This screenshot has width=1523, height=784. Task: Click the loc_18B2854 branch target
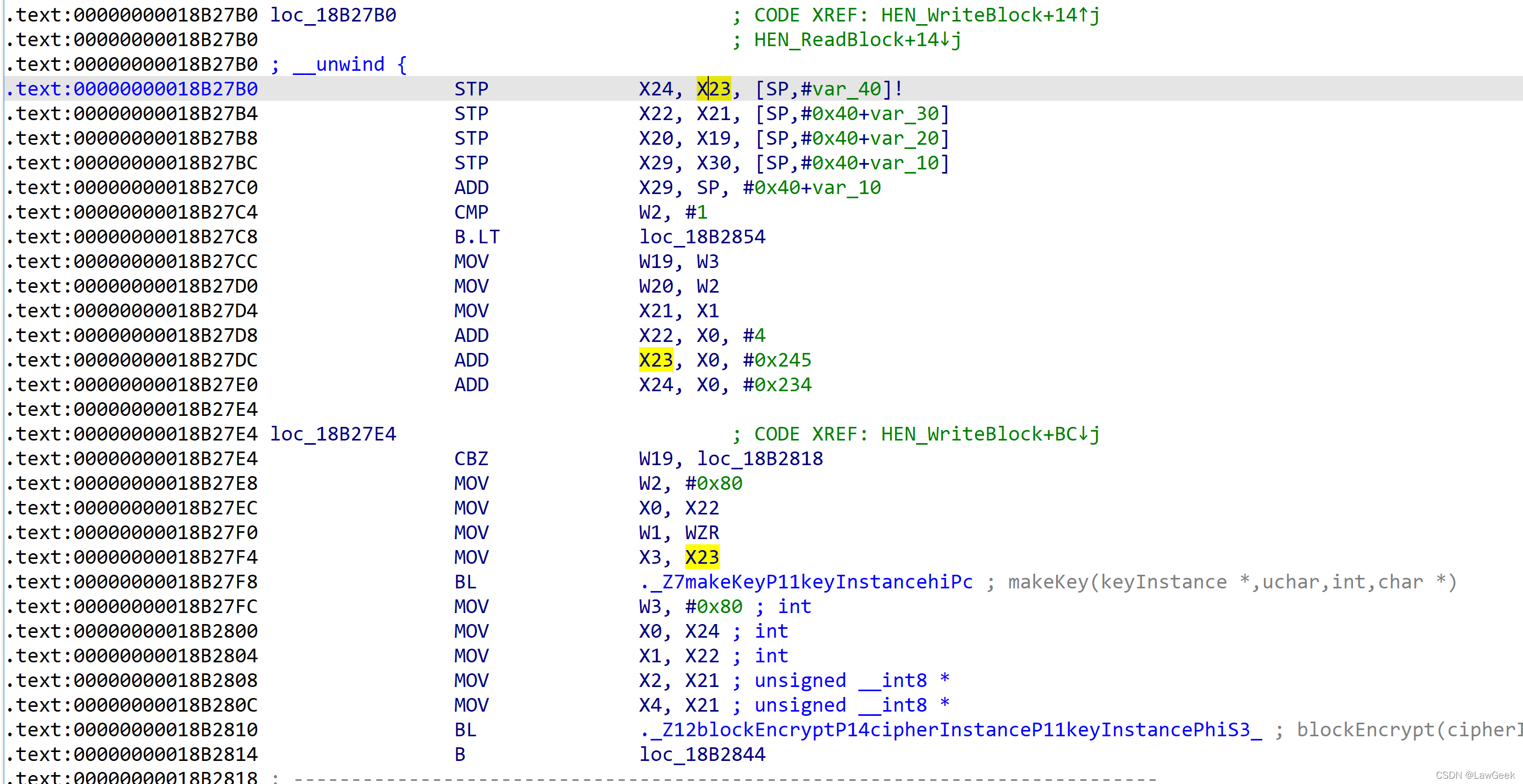point(702,237)
